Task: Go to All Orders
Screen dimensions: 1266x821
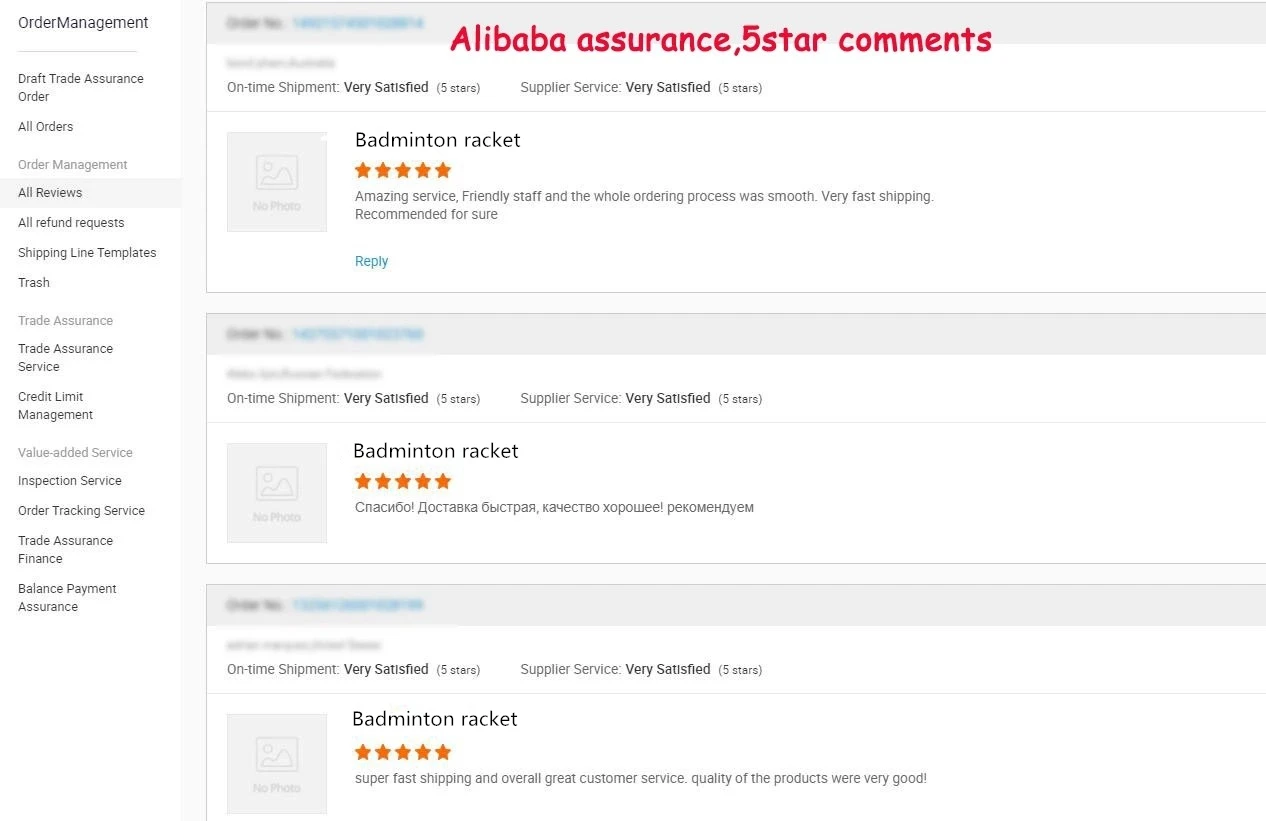Action: (45, 127)
